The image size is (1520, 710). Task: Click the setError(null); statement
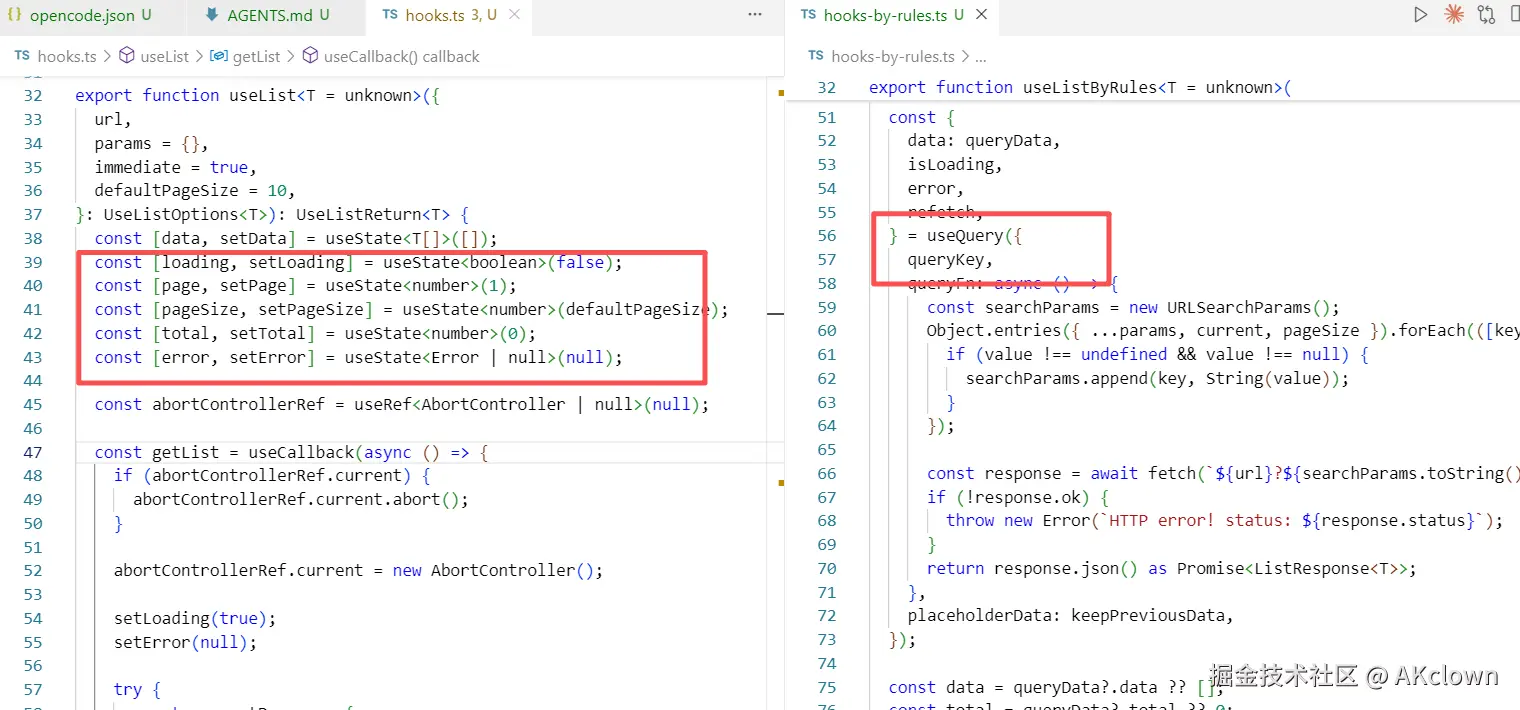click(185, 642)
